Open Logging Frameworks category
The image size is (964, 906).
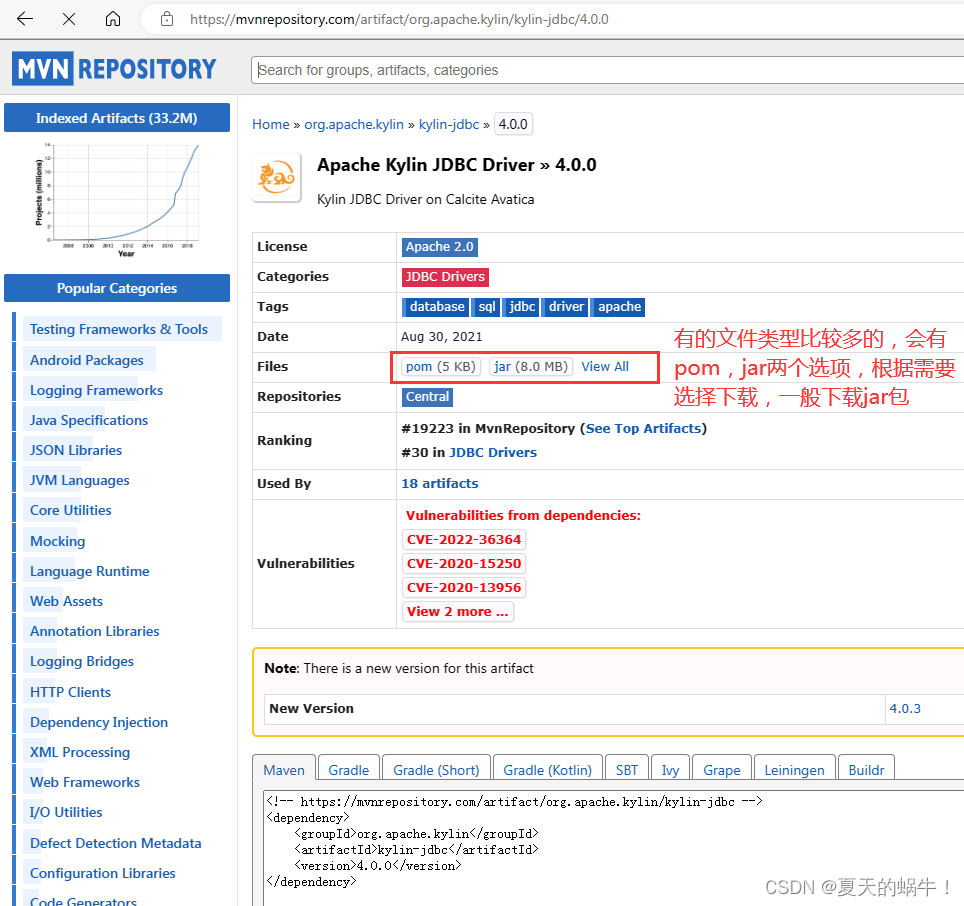[x=97, y=390]
